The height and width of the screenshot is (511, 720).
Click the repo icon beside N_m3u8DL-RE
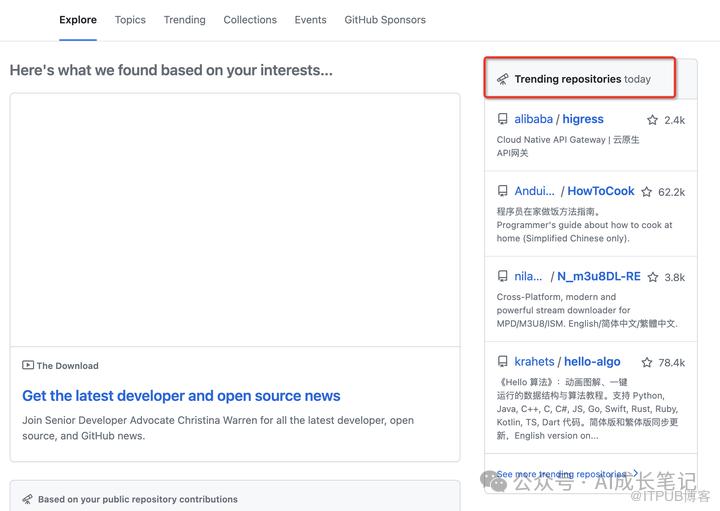pos(503,276)
